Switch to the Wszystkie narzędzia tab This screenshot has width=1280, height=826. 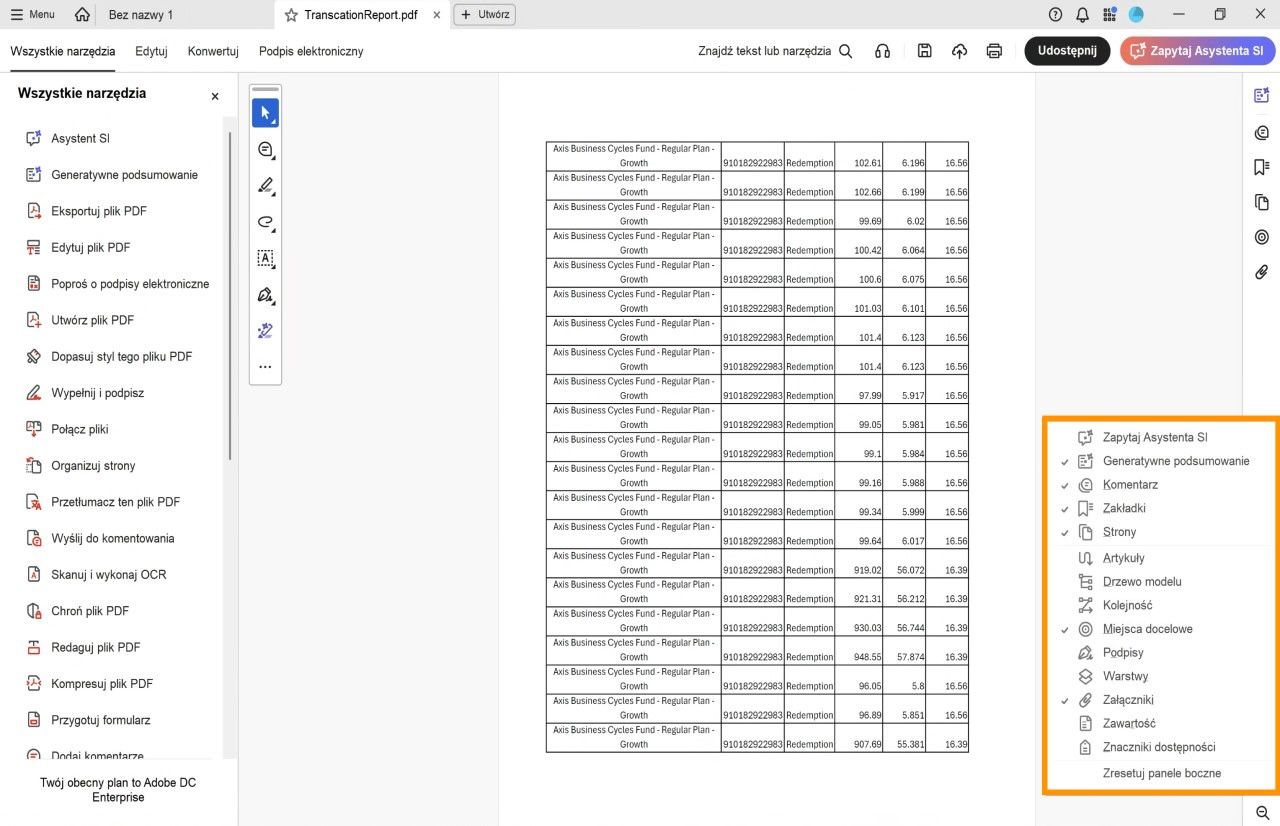(x=63, y=51)
